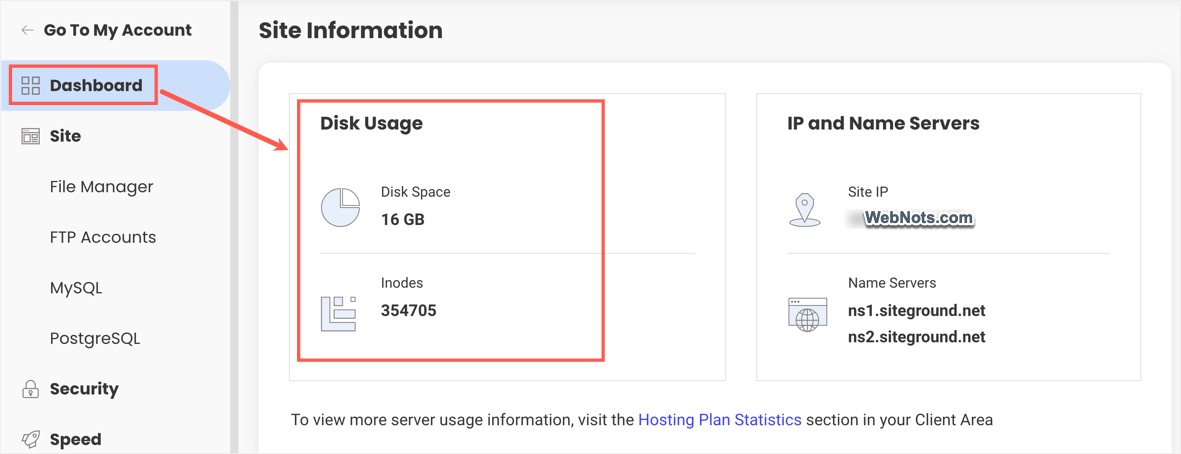Viewport: 1181px width, 454px height.
Task: Click the Inodes blocks icon
Action: 340,314
